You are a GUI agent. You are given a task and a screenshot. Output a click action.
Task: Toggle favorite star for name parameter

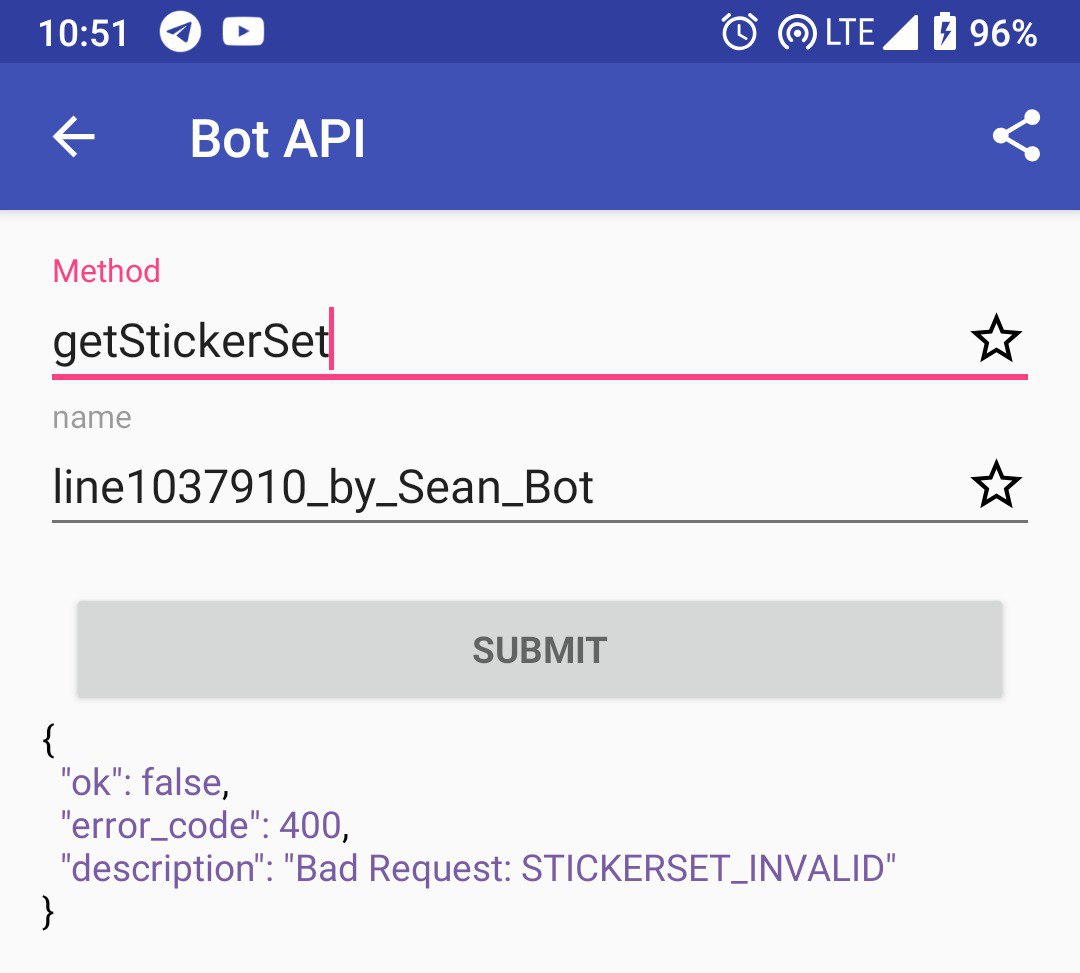996,486
